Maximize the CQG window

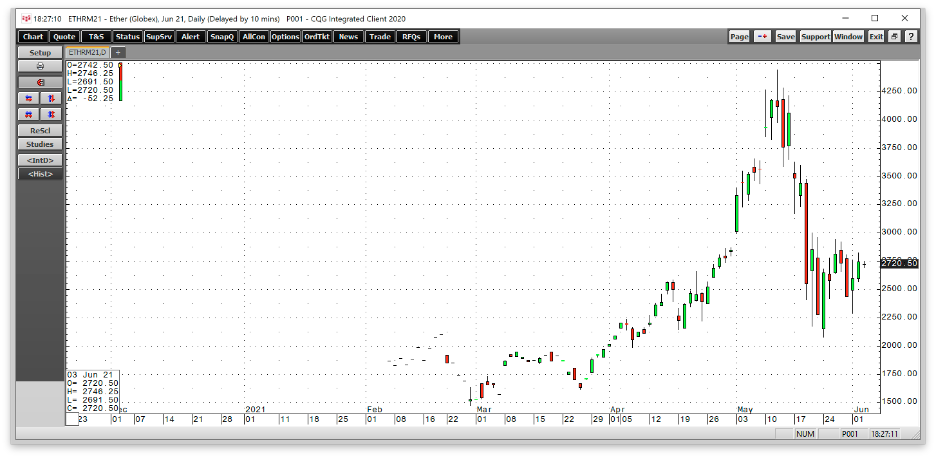click(x=875, y=19)
